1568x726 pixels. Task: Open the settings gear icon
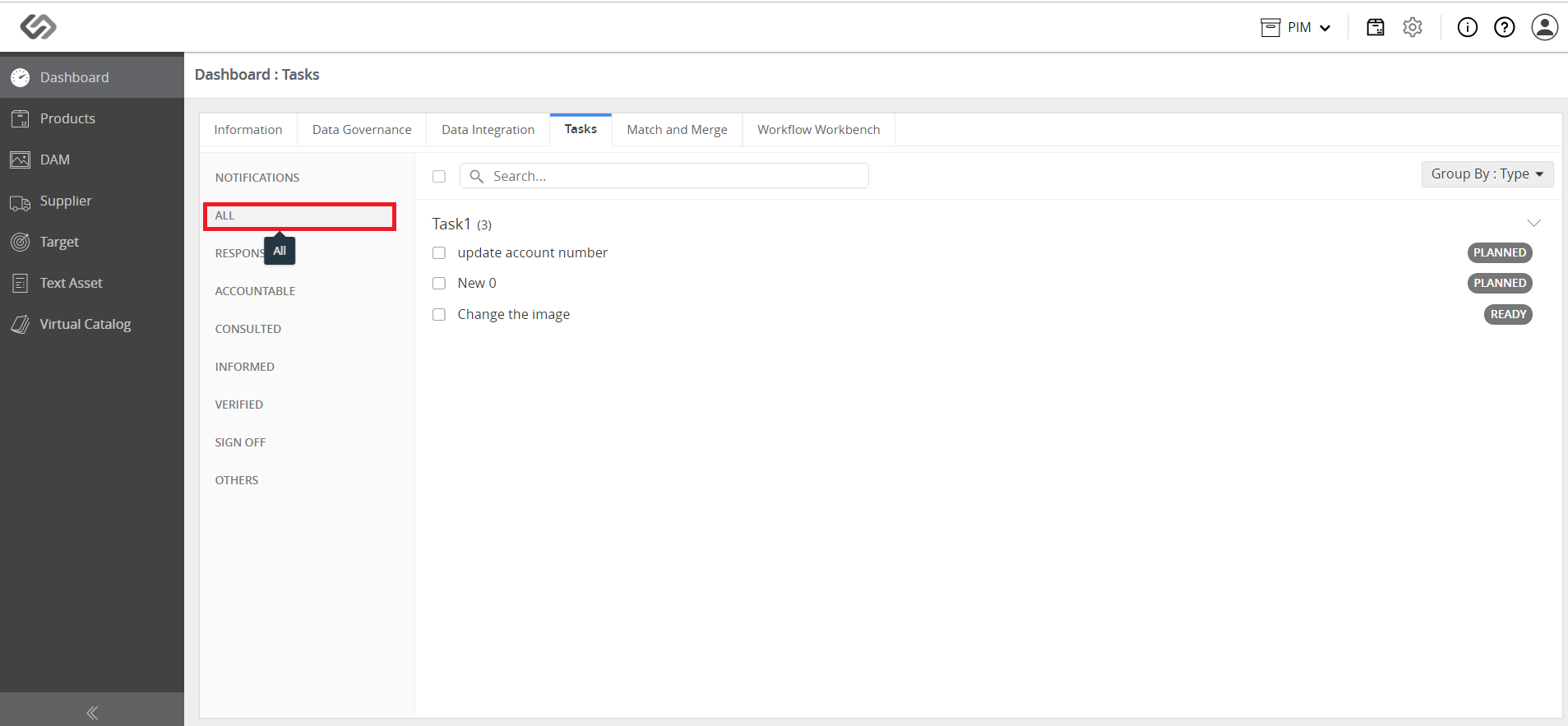(1413, 27)
